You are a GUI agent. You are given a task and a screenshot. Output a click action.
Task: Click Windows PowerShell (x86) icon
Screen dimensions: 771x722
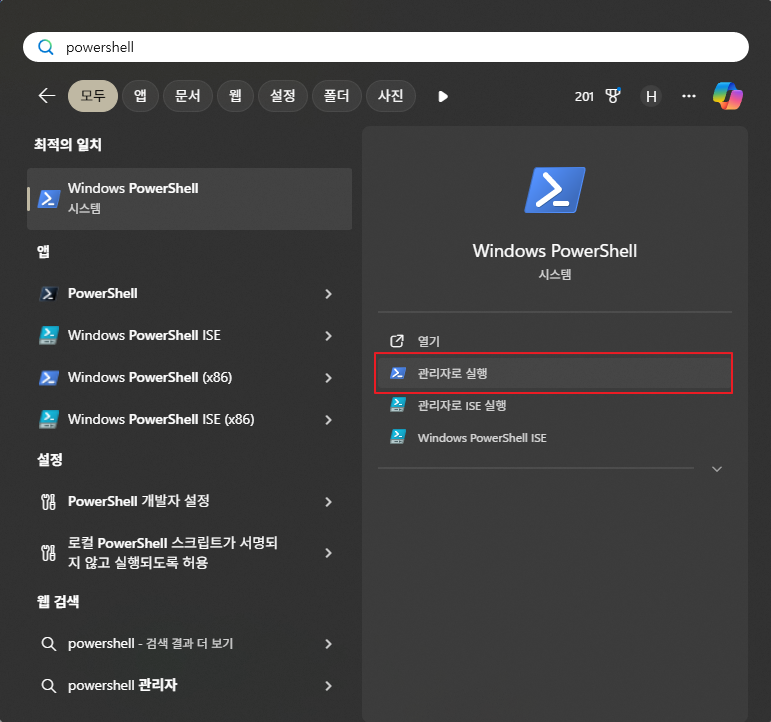(x=49, y=378)
